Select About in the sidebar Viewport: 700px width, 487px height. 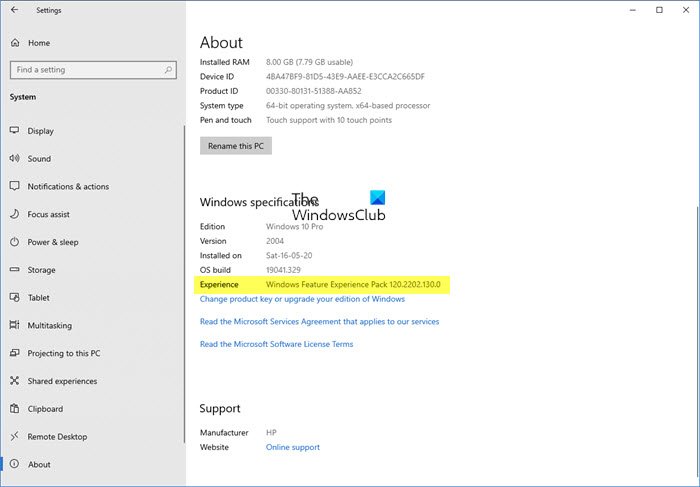pos(93,464)
